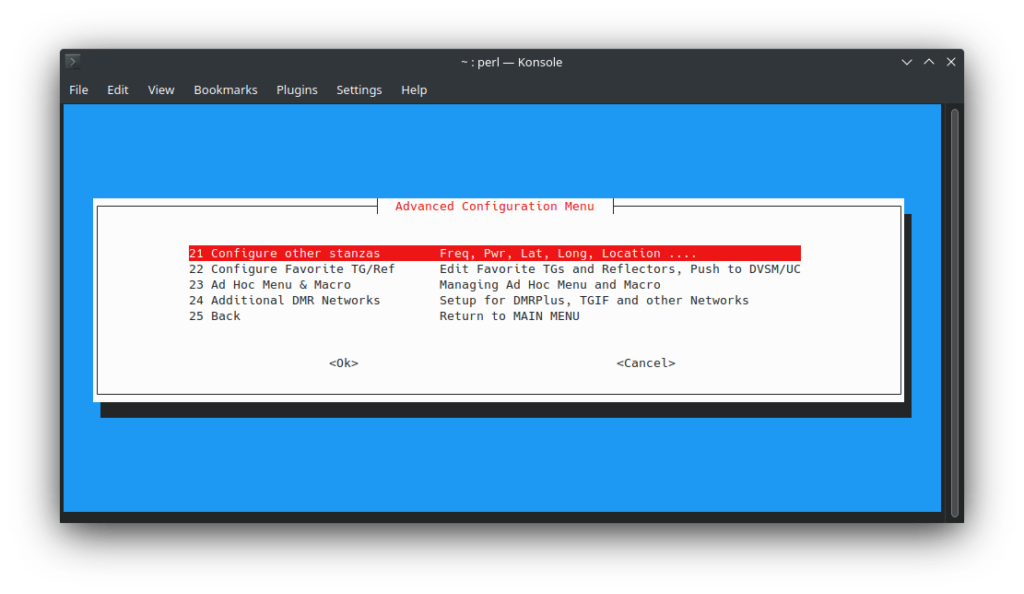Image resolution: width=1024 pixels, height=594 pixels.
Task: Open the Settings menu
Action: 359,90
